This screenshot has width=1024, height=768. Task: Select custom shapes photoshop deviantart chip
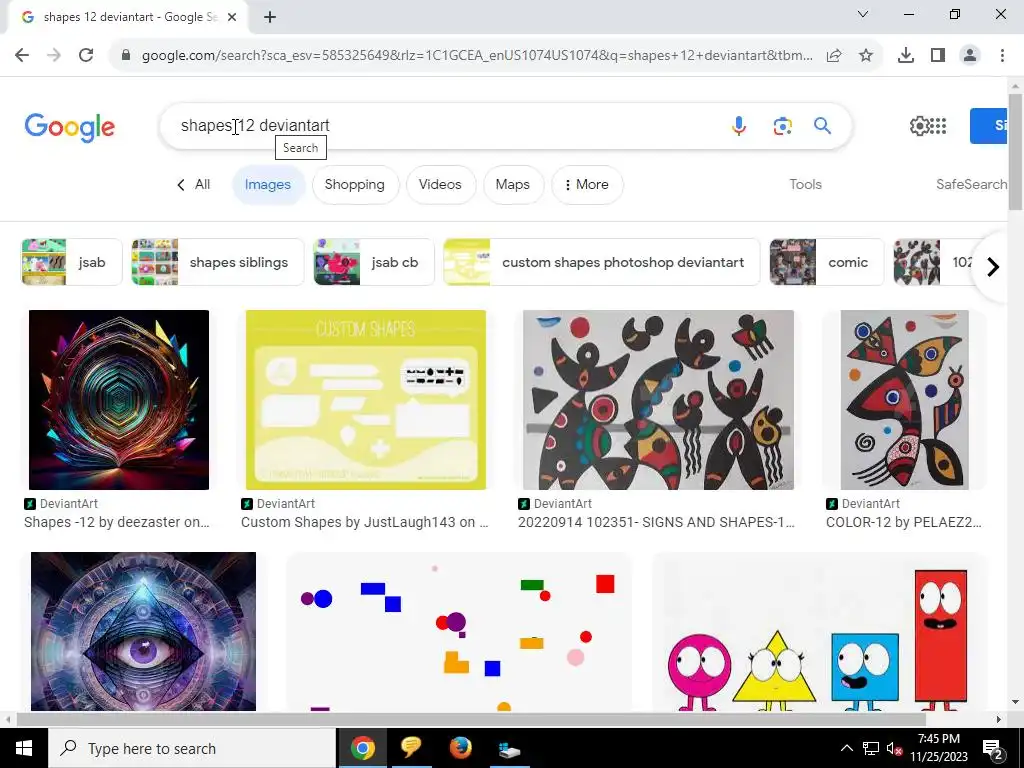tap(601, 262)
